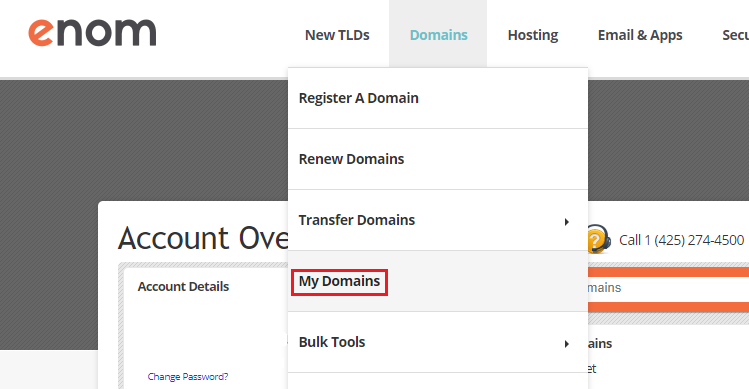Click the Account Details heading
The width and height of the screenshot is (749, 389).
tap(183, 286)
